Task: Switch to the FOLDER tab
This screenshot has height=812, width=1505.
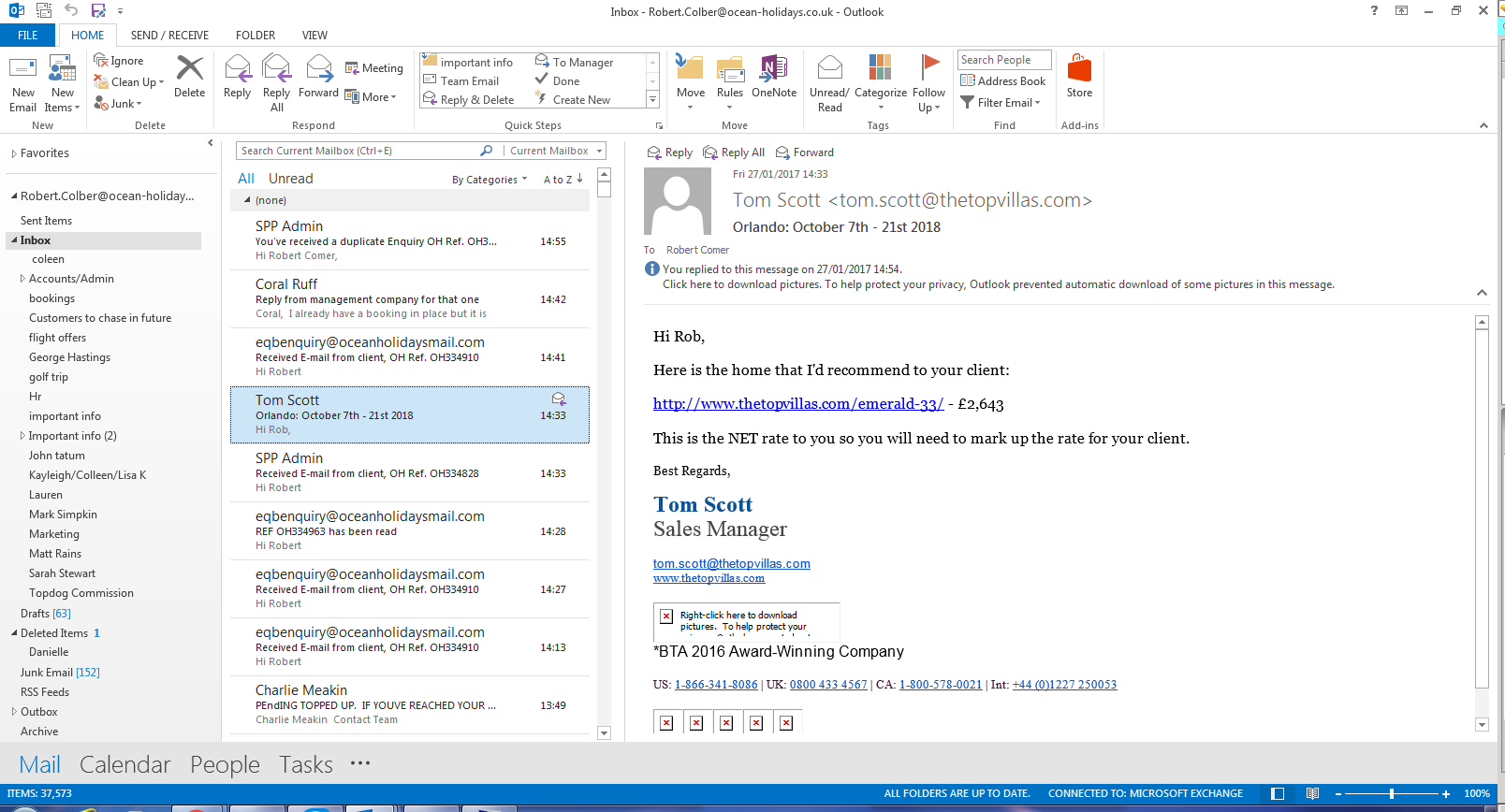Action: [x=256, y=36]
